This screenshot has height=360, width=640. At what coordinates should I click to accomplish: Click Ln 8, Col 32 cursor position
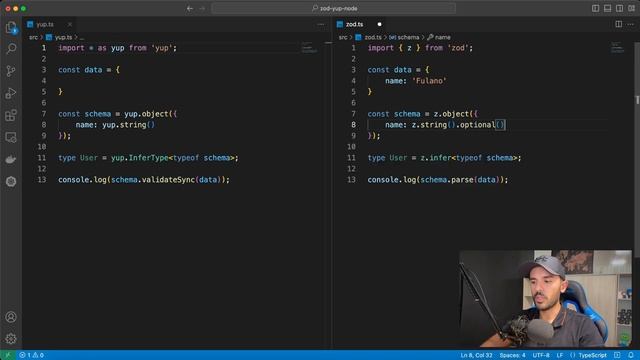pyautogui.click(x=476, y=355)
